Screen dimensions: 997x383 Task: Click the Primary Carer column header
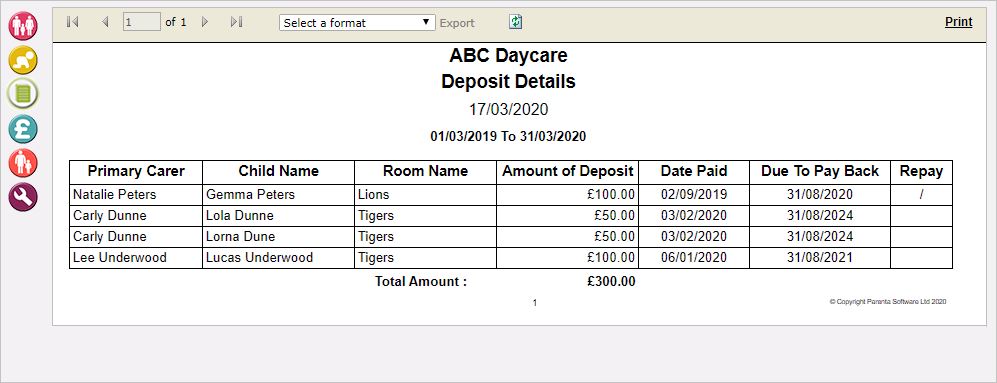[136, 171]
